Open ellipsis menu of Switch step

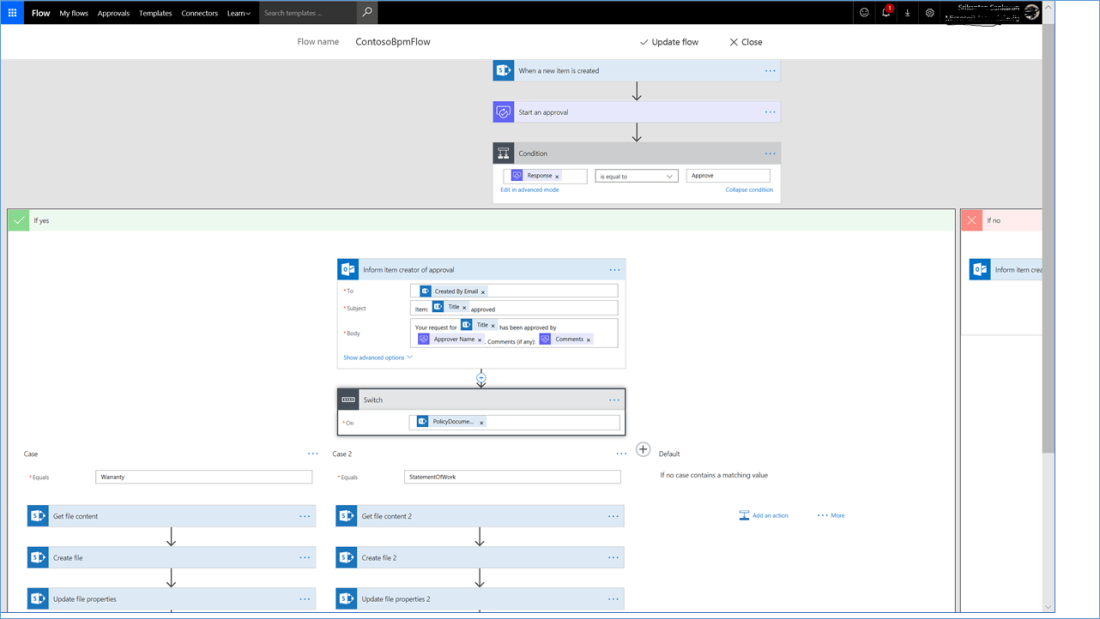point(614,400)
